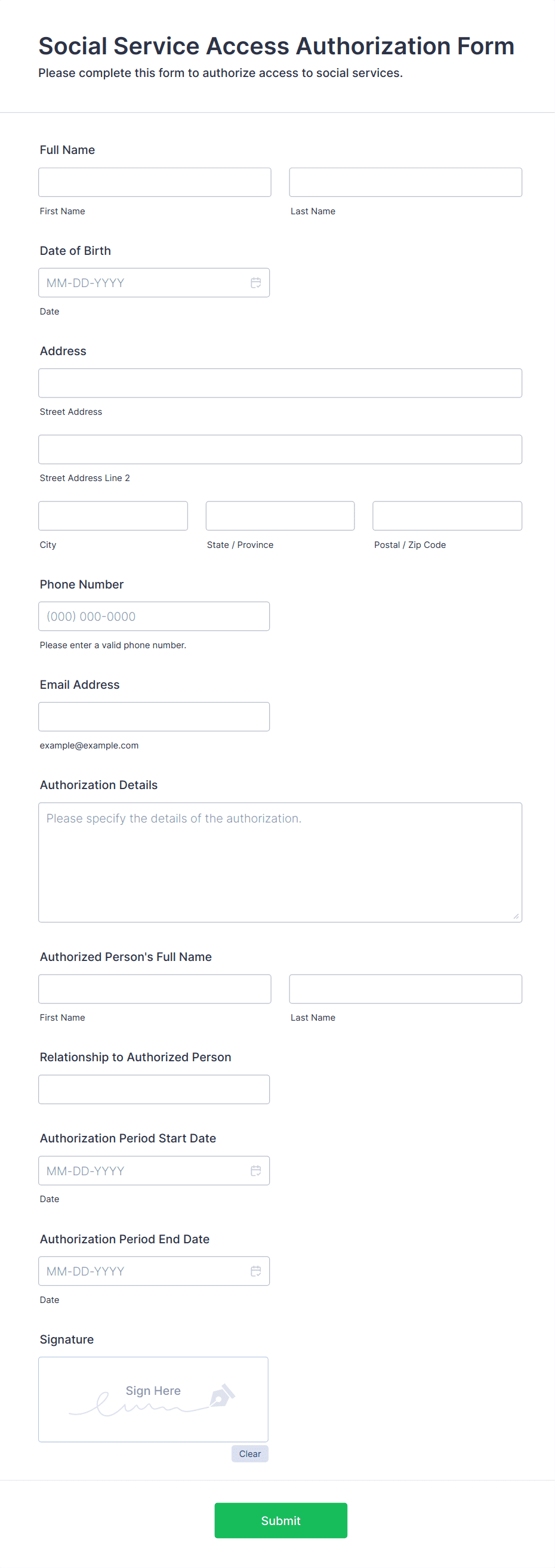The image size is (555, 1568).
Task: Click the Authorized Person's Last Name field
Action: [405, 988]
